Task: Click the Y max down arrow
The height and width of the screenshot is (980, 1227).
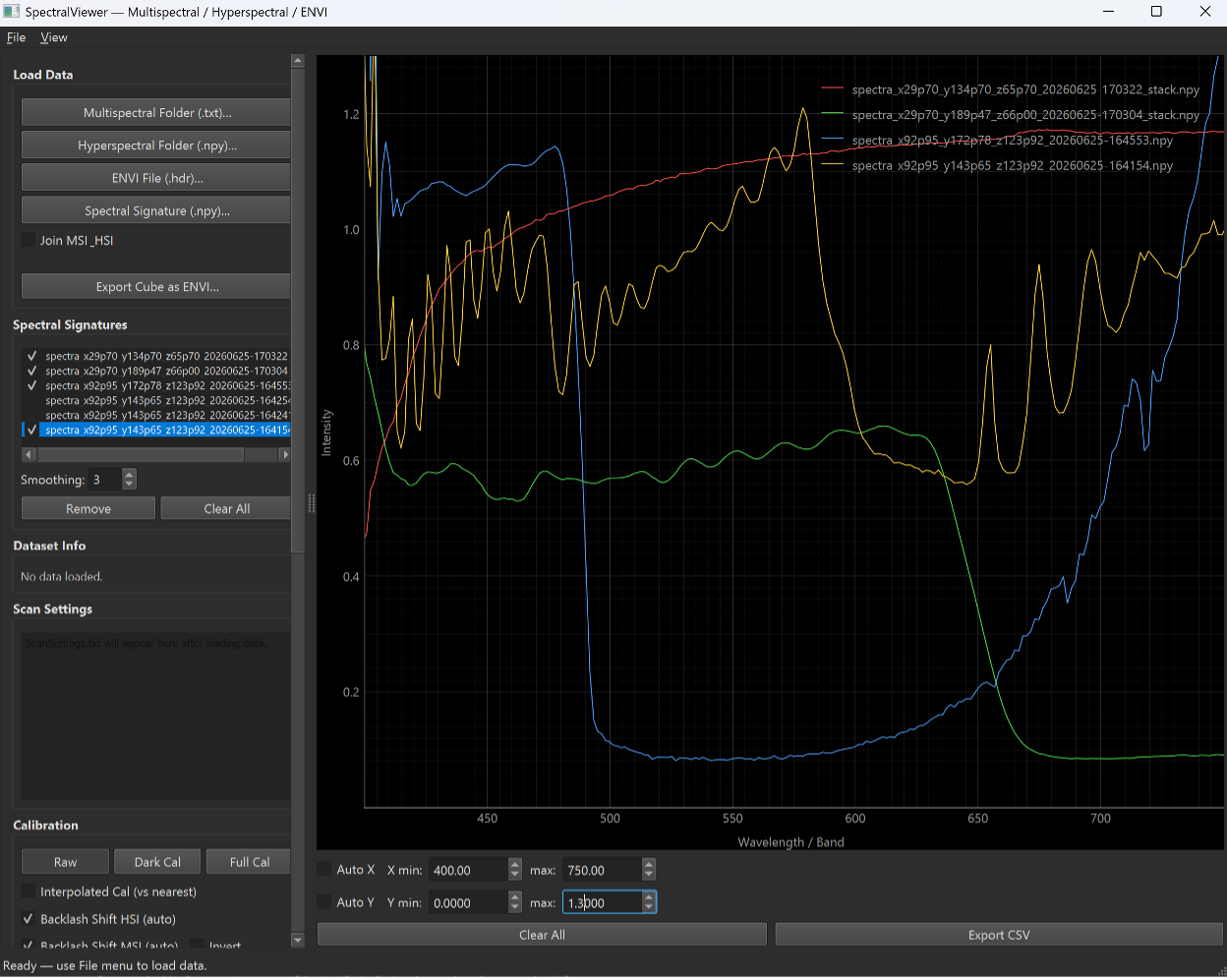Action: tap(649, 907)
